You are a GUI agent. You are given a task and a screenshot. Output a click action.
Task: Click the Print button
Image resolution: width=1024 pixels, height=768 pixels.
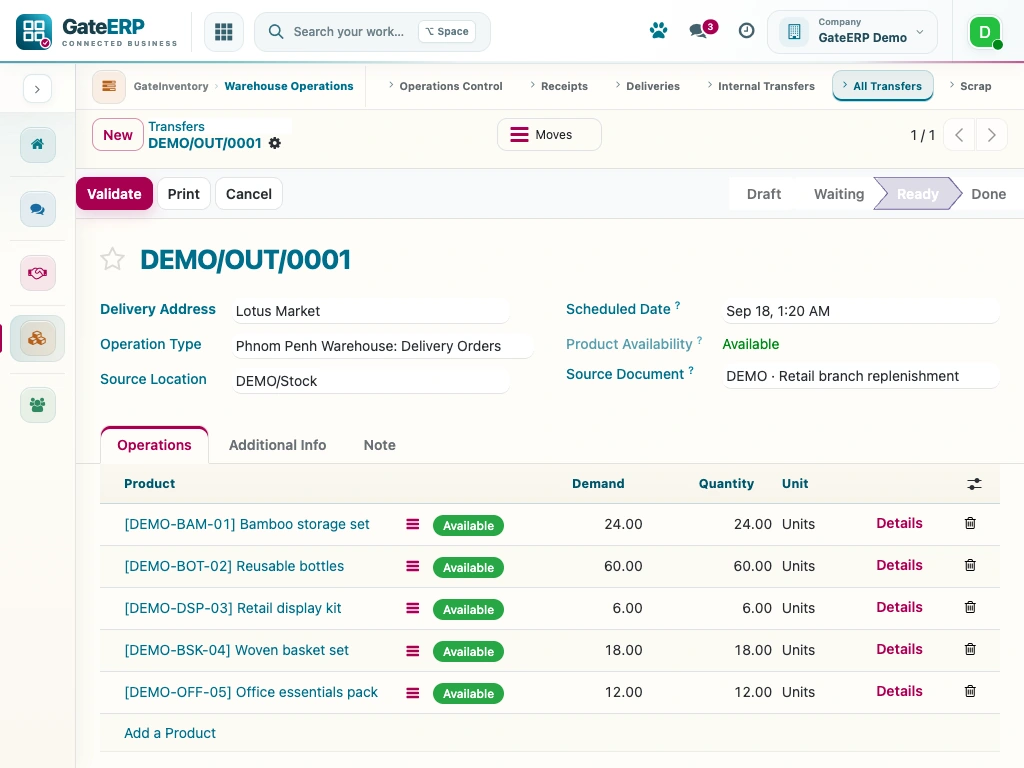[184, 194]
